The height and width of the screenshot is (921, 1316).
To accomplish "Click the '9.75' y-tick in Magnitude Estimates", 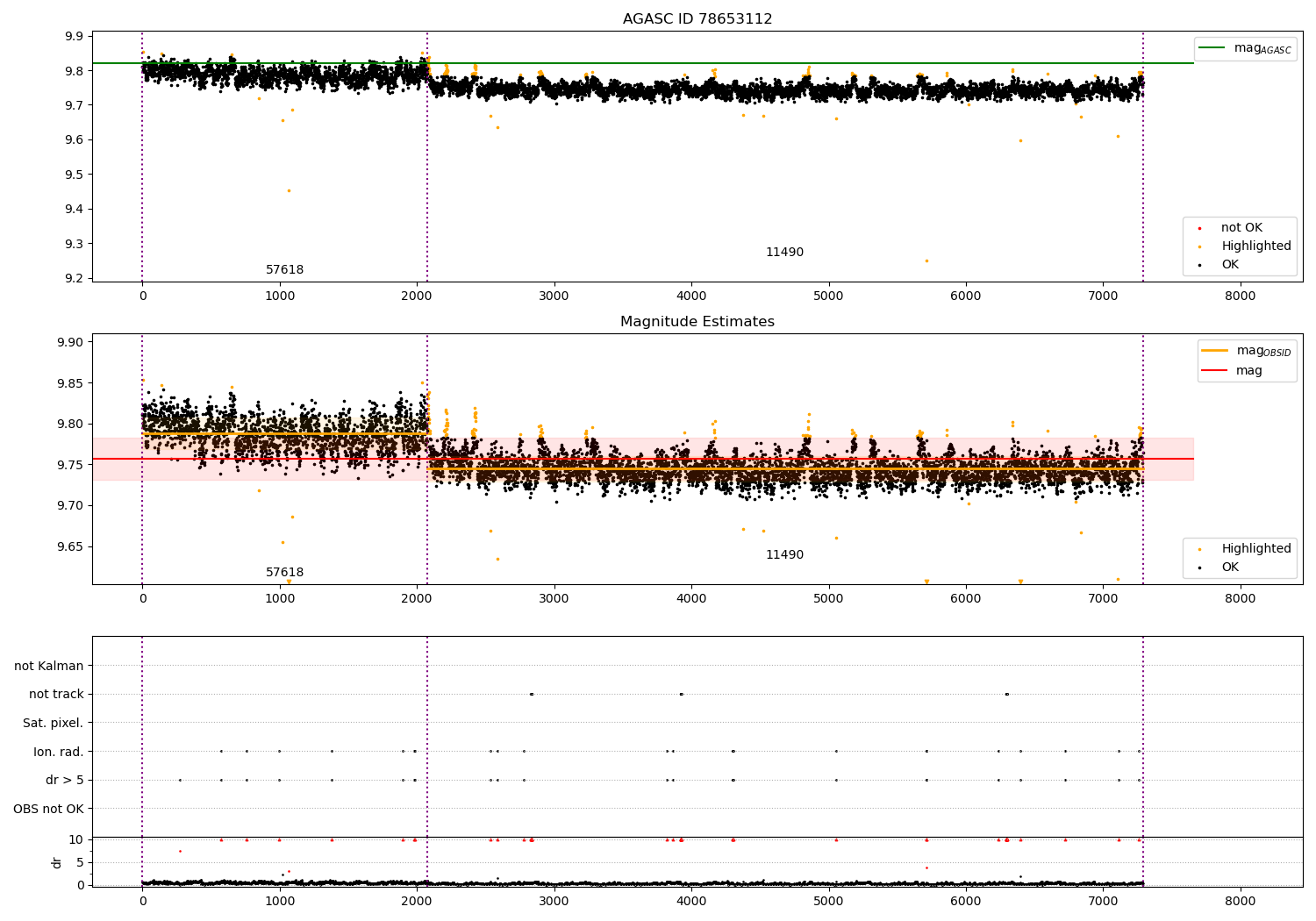I will tap(70, 465).
